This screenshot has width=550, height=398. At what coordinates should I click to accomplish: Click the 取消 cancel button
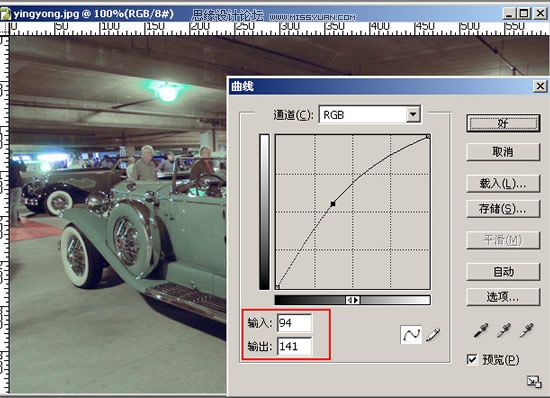(503, 152)
